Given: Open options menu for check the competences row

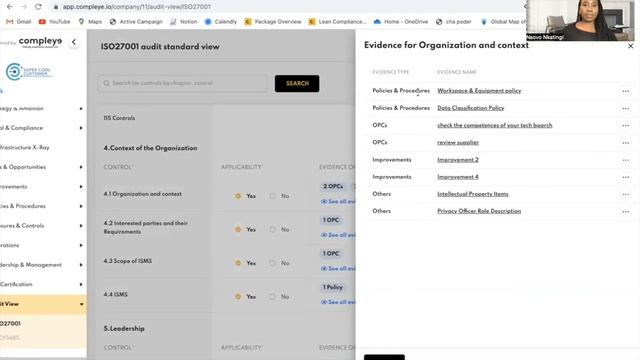Looking at the screenshot, I should [625, 125].
